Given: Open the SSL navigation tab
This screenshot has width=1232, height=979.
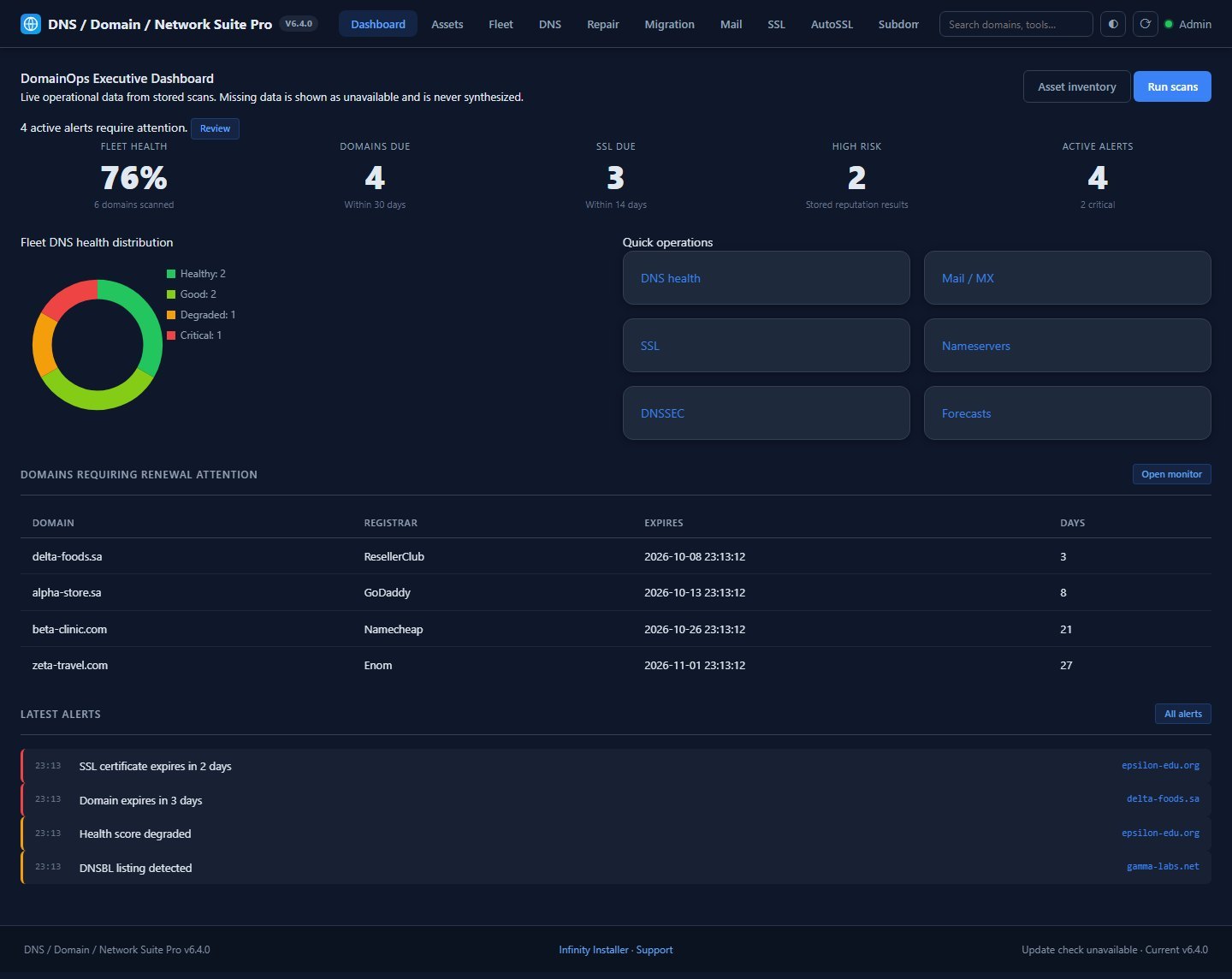Looking at the screenshot, I should click(776, 24).
